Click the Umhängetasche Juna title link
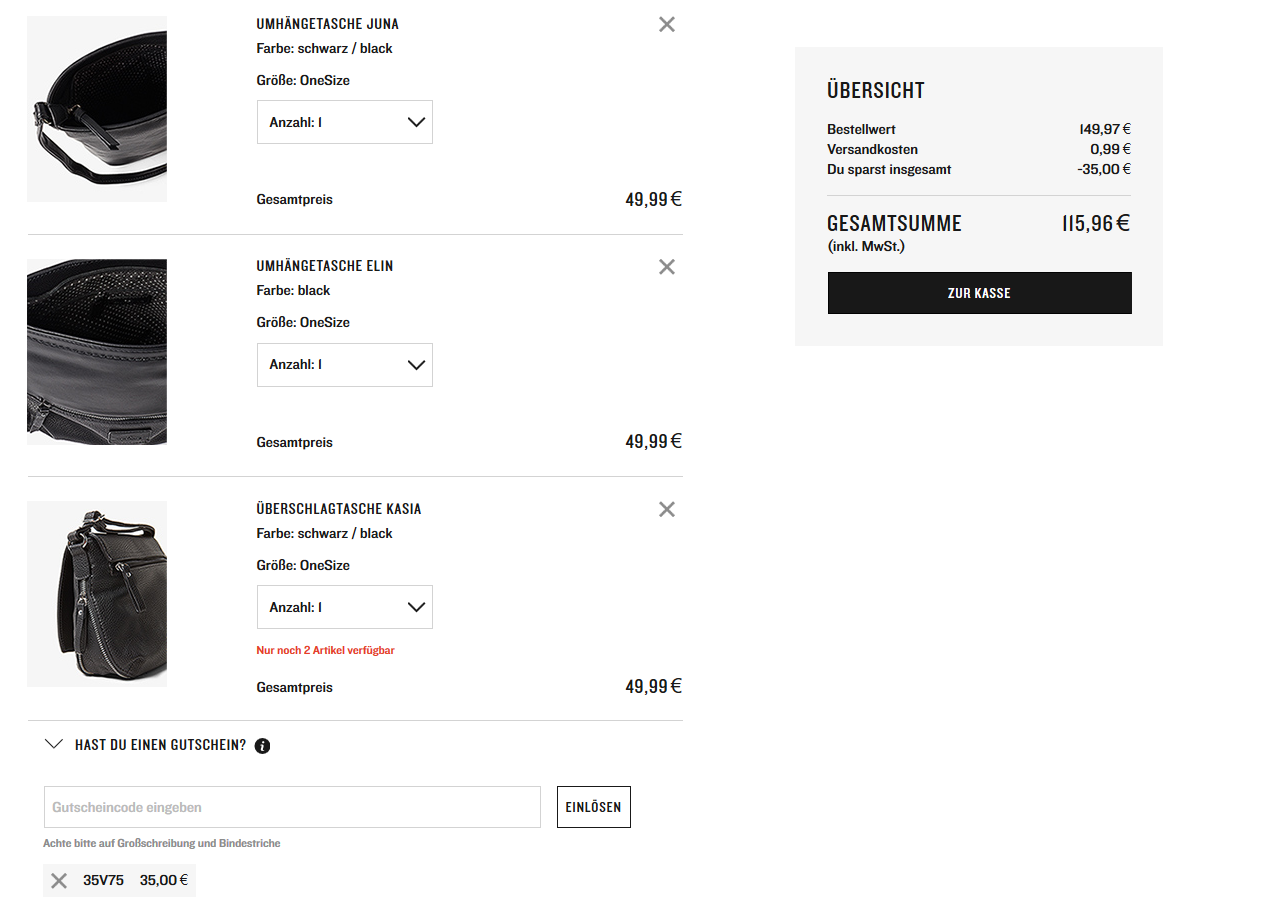 [x=327, y=24]
